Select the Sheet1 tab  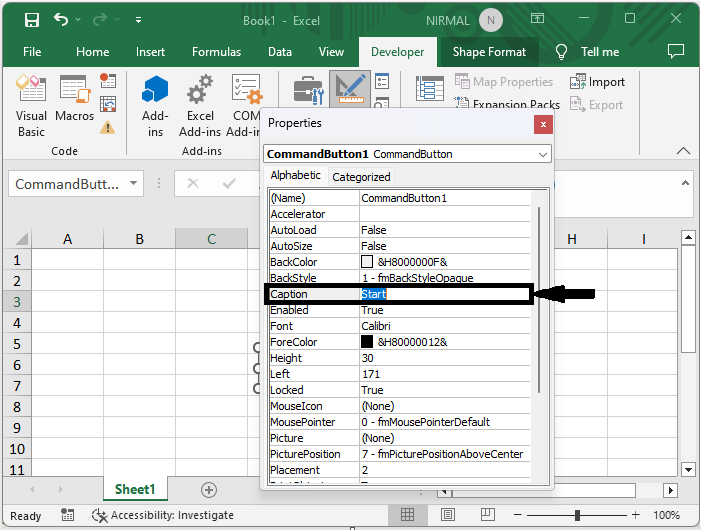pos(135,489)
